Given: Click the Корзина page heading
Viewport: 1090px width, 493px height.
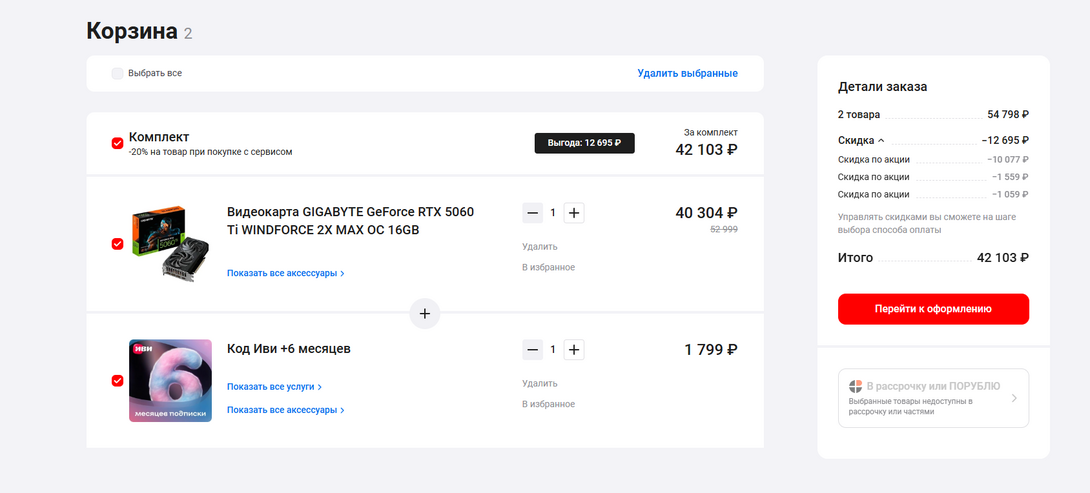Looking at the screenshot, I should coord(132,31).
